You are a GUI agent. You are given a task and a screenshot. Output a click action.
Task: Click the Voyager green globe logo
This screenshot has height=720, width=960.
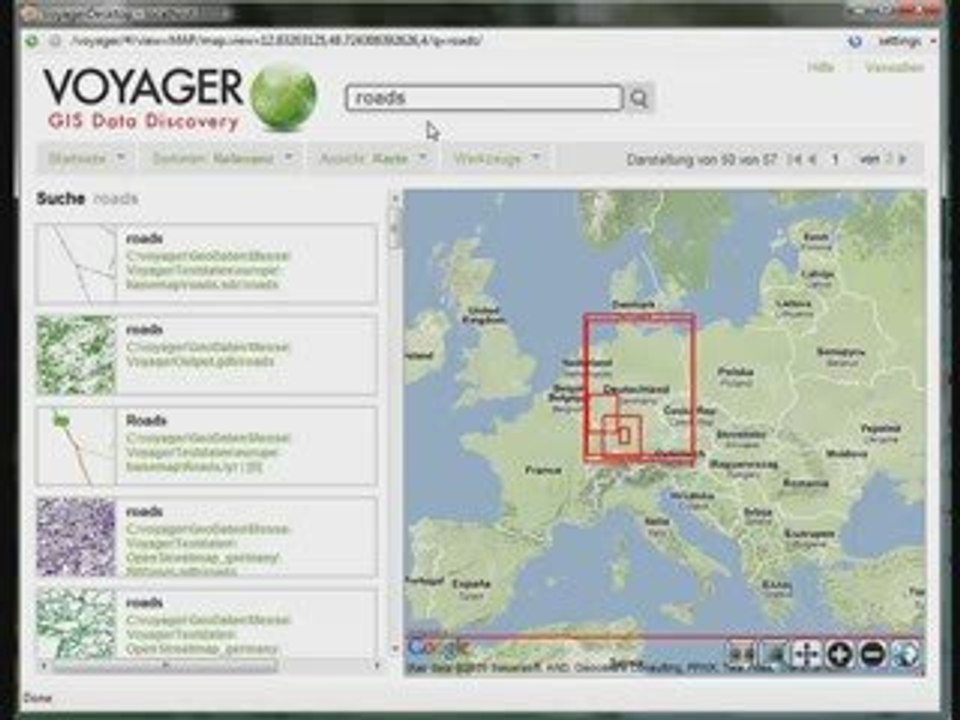click(283, 97)
